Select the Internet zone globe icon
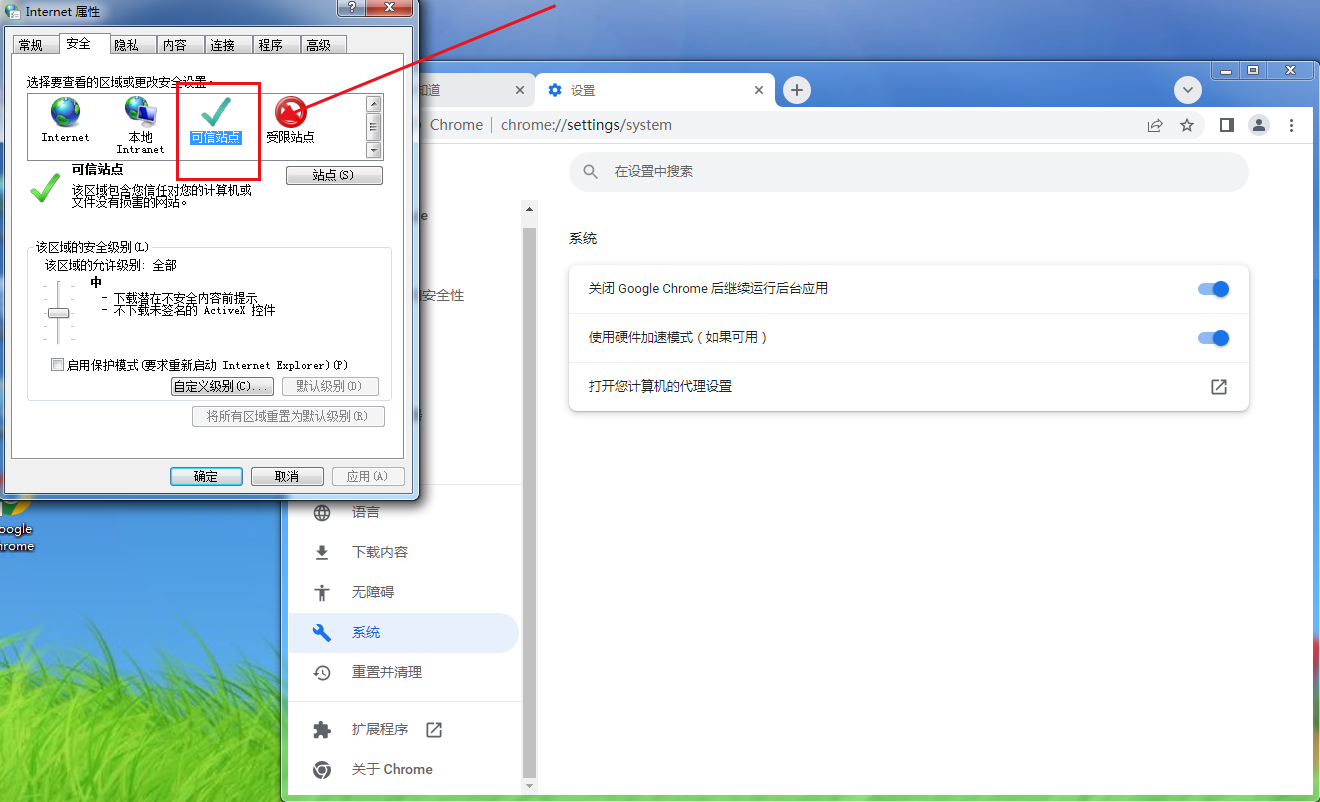Screen dimensions: 1320x802 (65, 112)
